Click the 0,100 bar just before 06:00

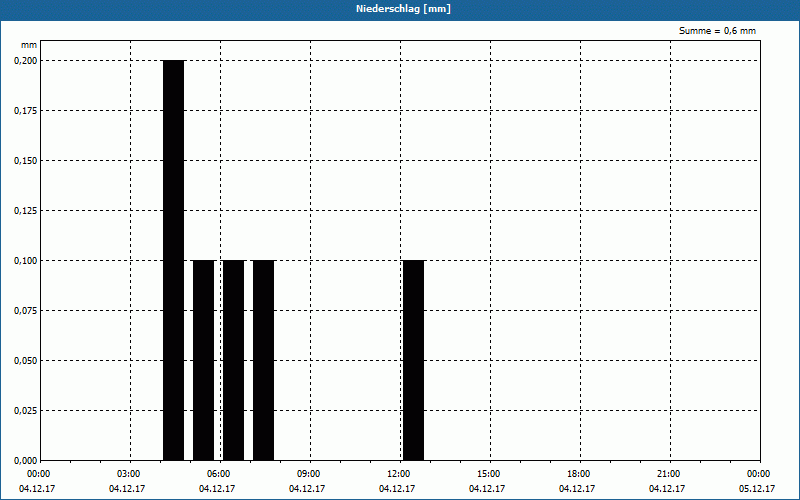tap(204, 360)
